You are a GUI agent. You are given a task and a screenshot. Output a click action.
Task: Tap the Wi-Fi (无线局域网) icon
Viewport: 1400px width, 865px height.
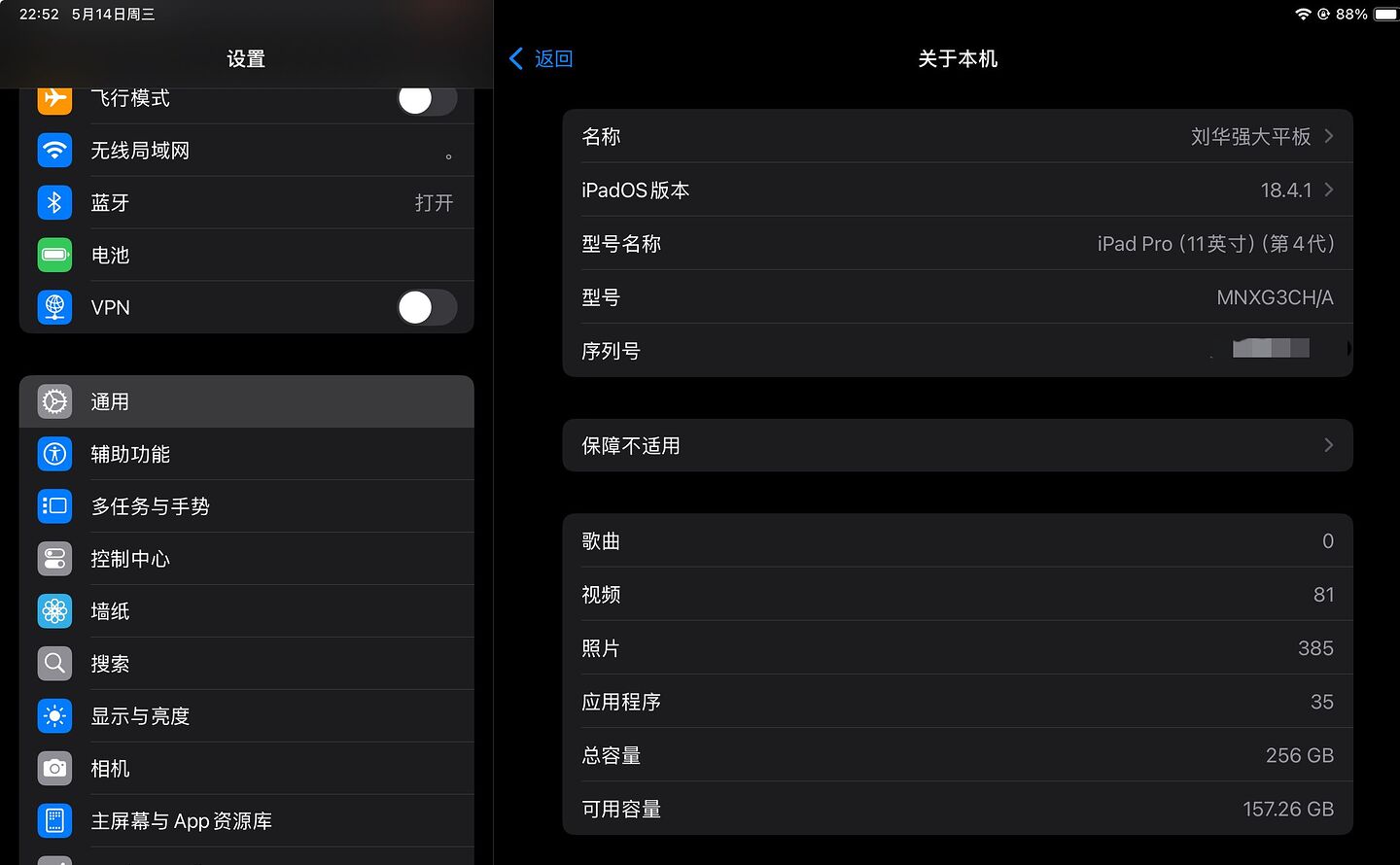[x=54, y=151]
